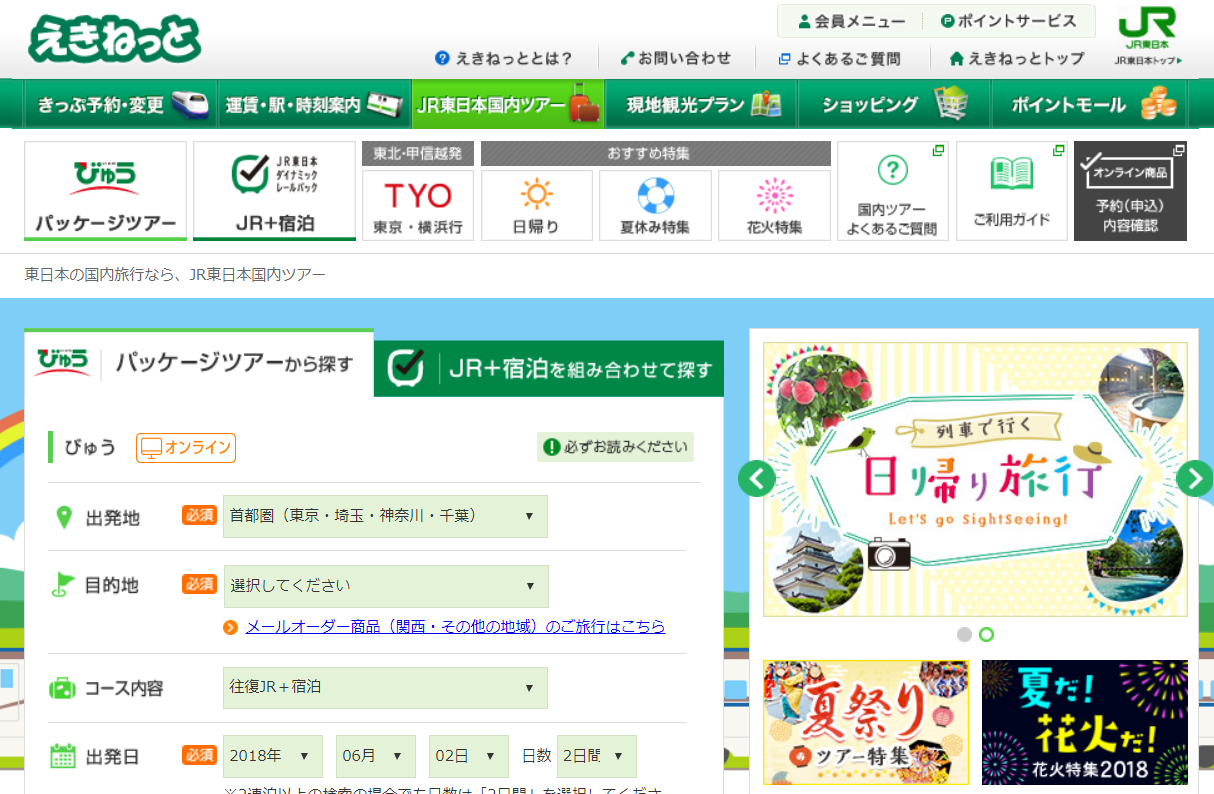The height and width of the screenshot is (794, 1214).
Task: Click the 日帰り旅行 carousel banner
Action: pos(975,480)
